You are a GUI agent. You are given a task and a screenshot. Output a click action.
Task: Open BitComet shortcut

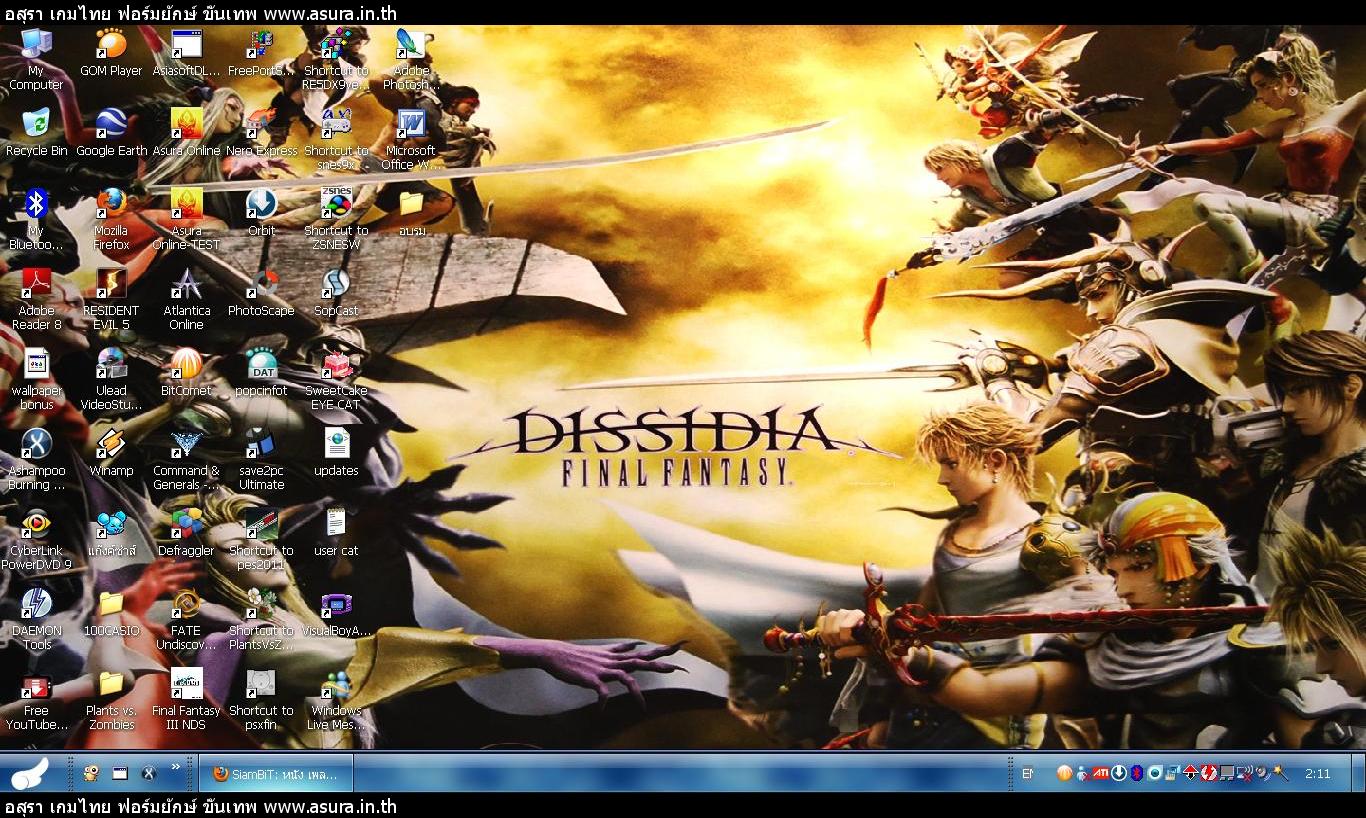186,373
